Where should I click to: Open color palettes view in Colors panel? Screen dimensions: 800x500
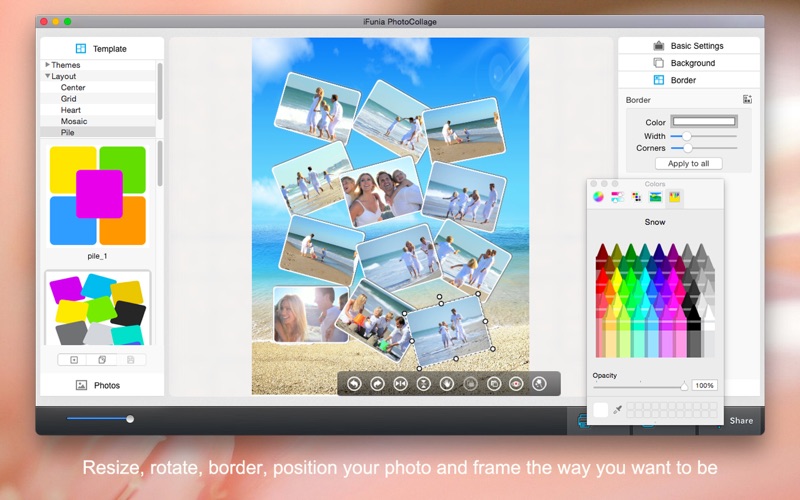coord(636,197)
